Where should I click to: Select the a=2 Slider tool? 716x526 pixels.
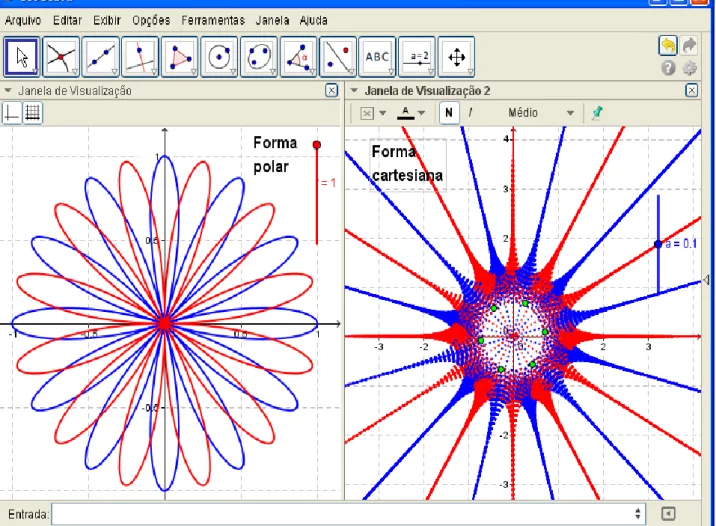(417, 57)
